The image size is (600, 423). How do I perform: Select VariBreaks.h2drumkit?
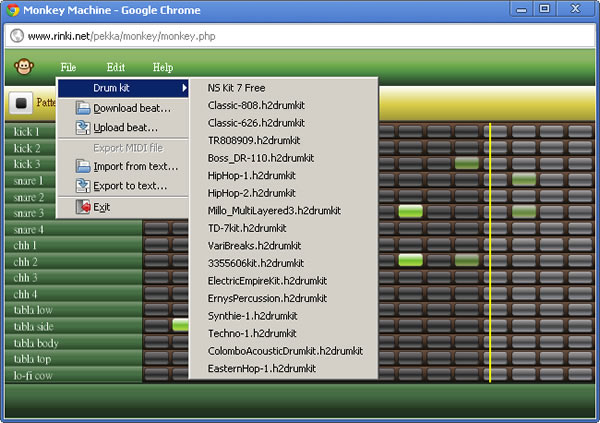tap(284, 246)
